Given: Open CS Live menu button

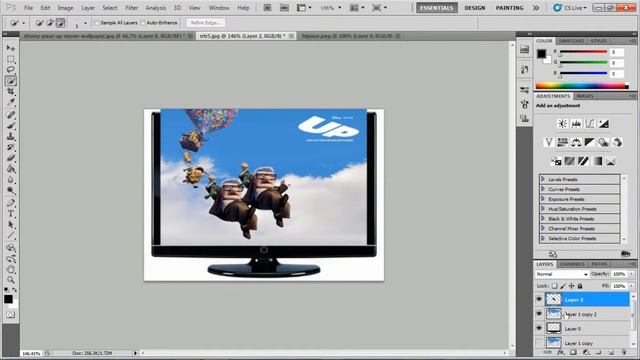Looking at the screenshot, I should tap(570, 8).
